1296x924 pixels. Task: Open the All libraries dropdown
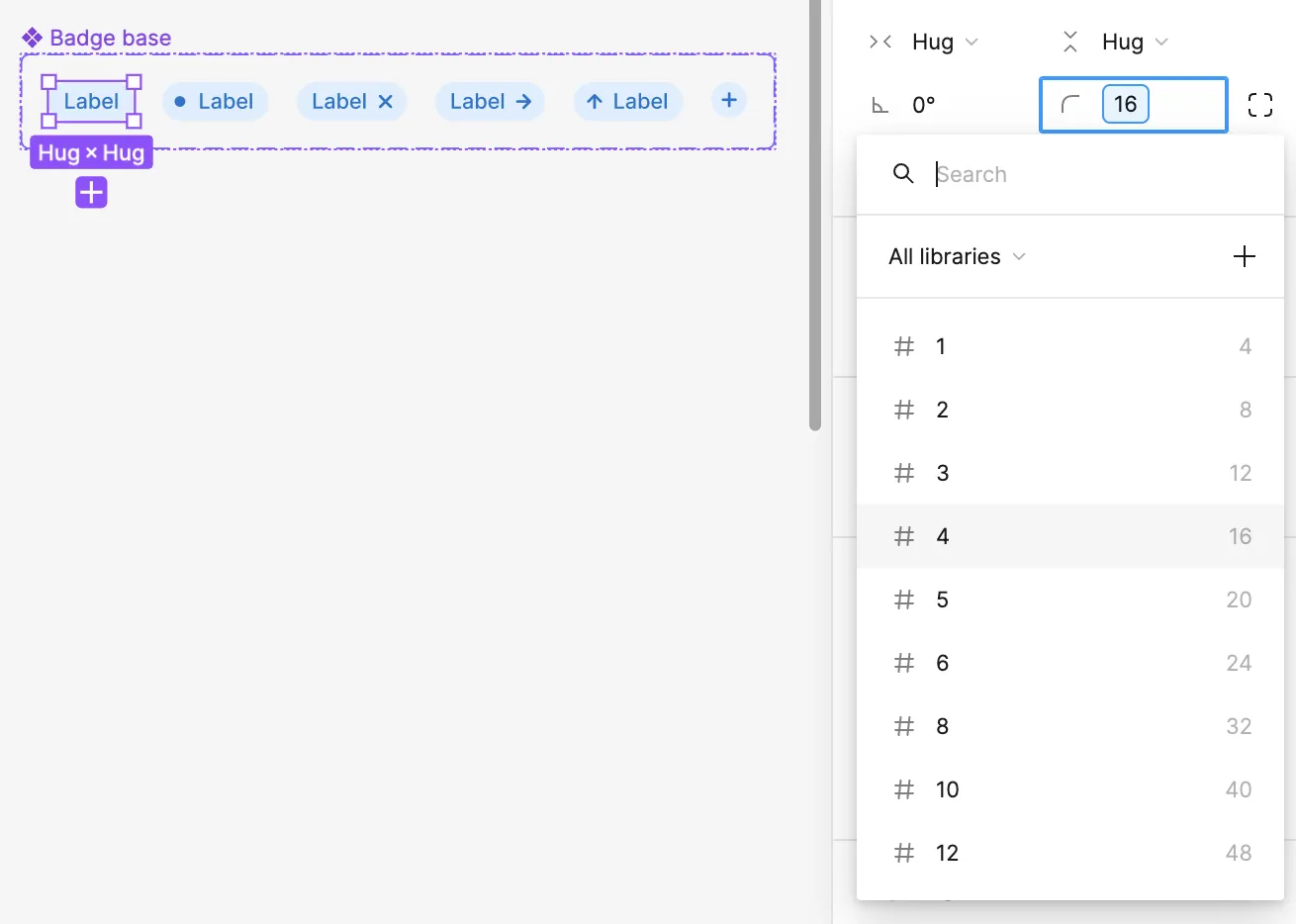tap(957, 257)
